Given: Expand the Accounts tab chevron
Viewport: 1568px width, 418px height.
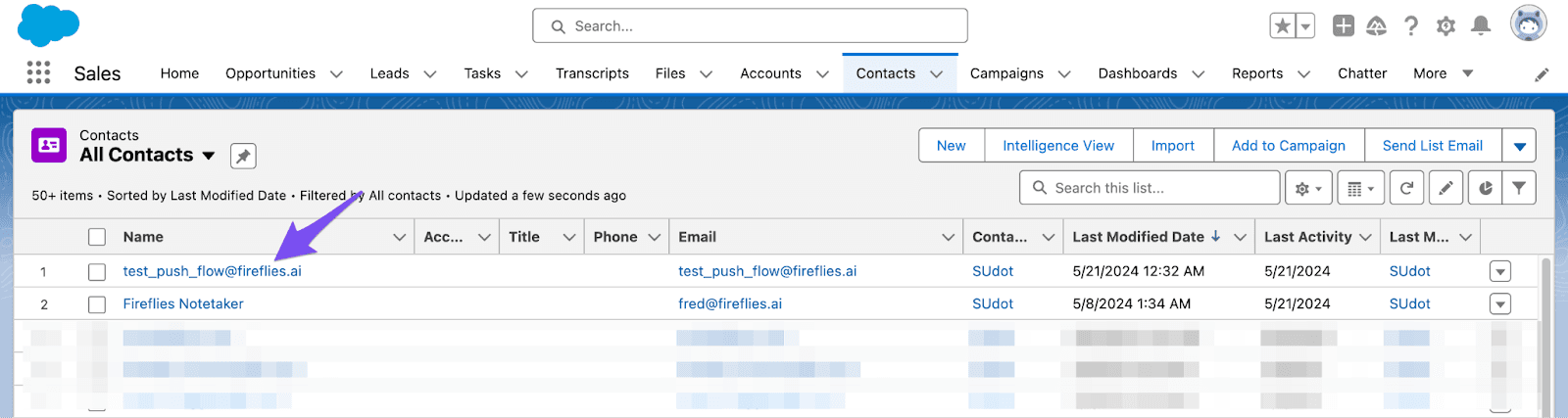Looking at the screenshot, I should pyautogui.click(x=822, y=73).
